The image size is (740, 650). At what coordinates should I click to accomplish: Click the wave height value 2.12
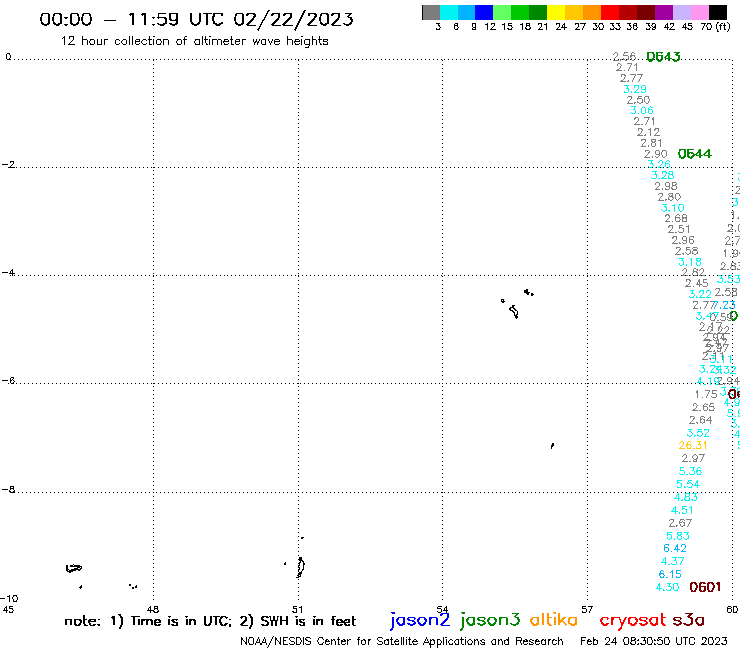648,132
